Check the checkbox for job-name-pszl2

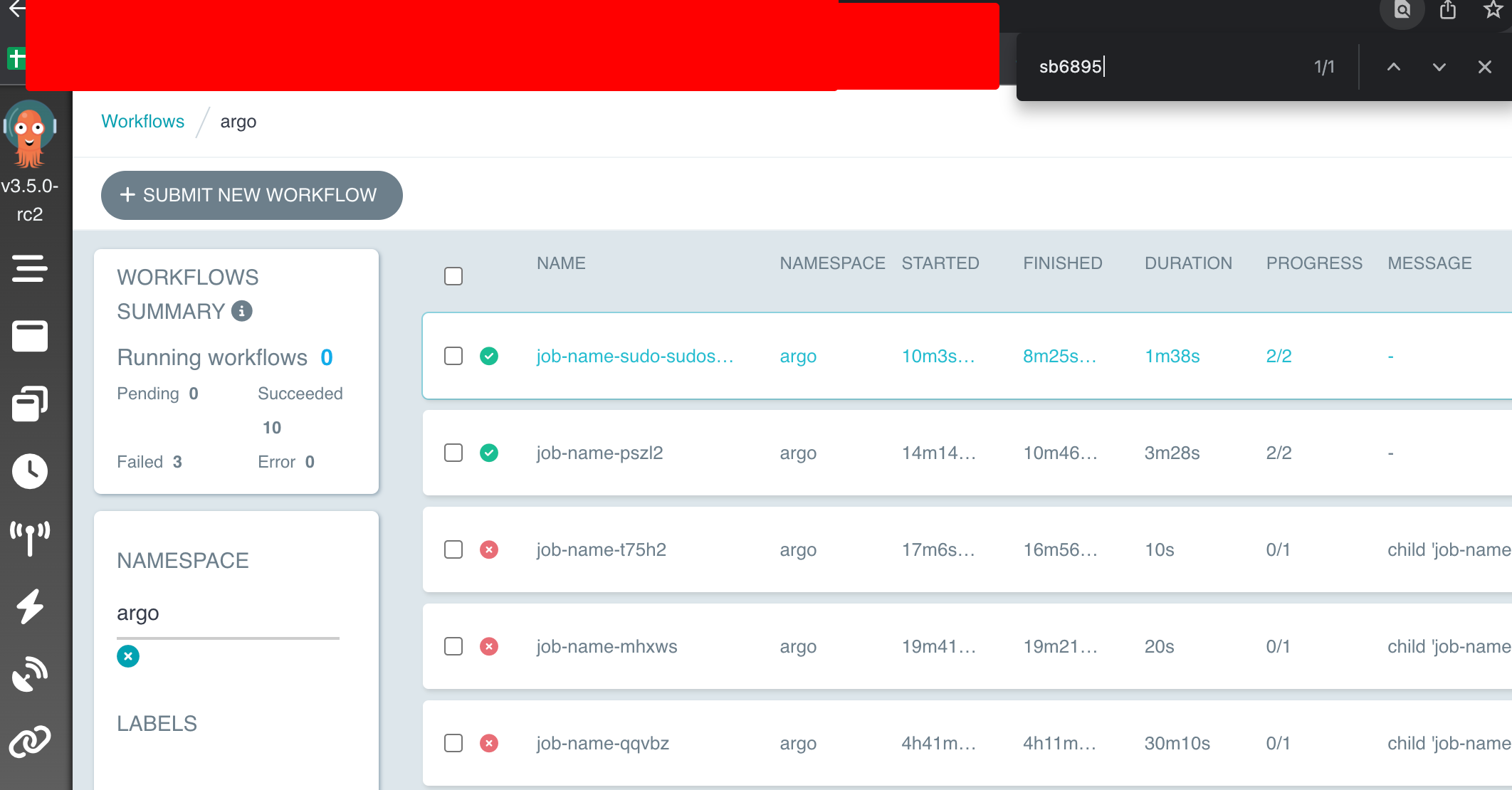453,453
